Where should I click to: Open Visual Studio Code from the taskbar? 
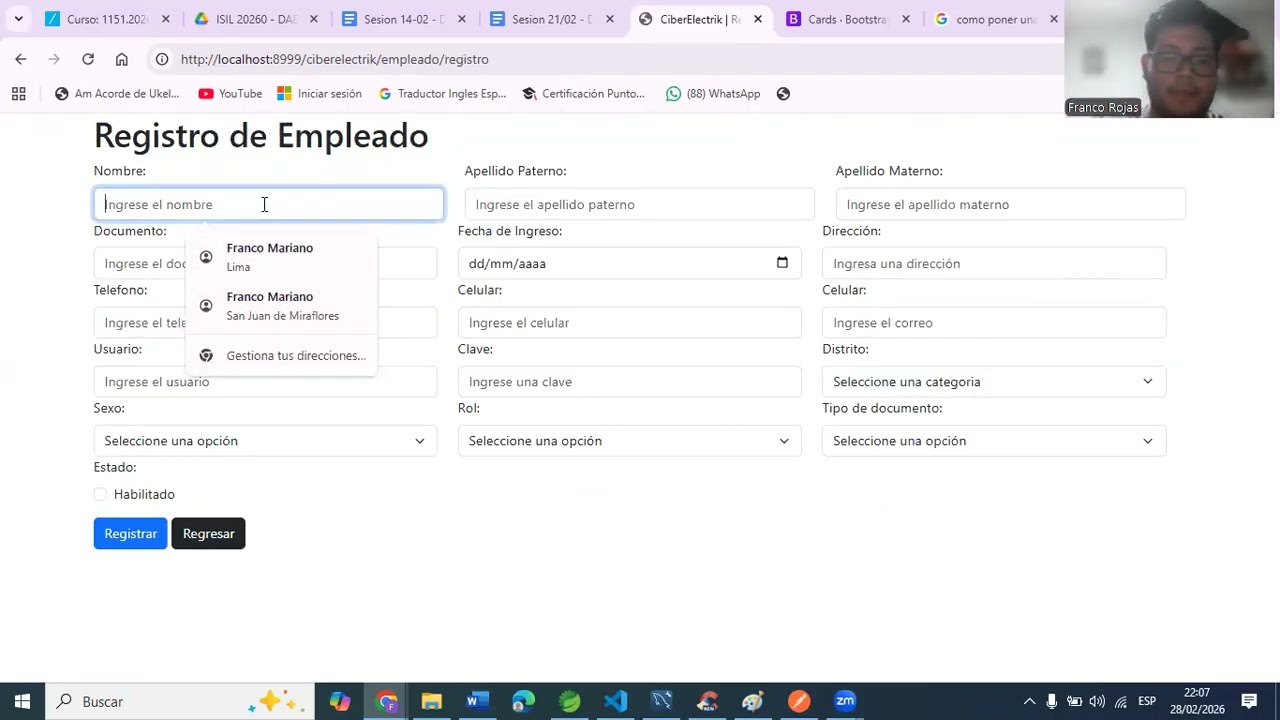(x=615, y=701)
